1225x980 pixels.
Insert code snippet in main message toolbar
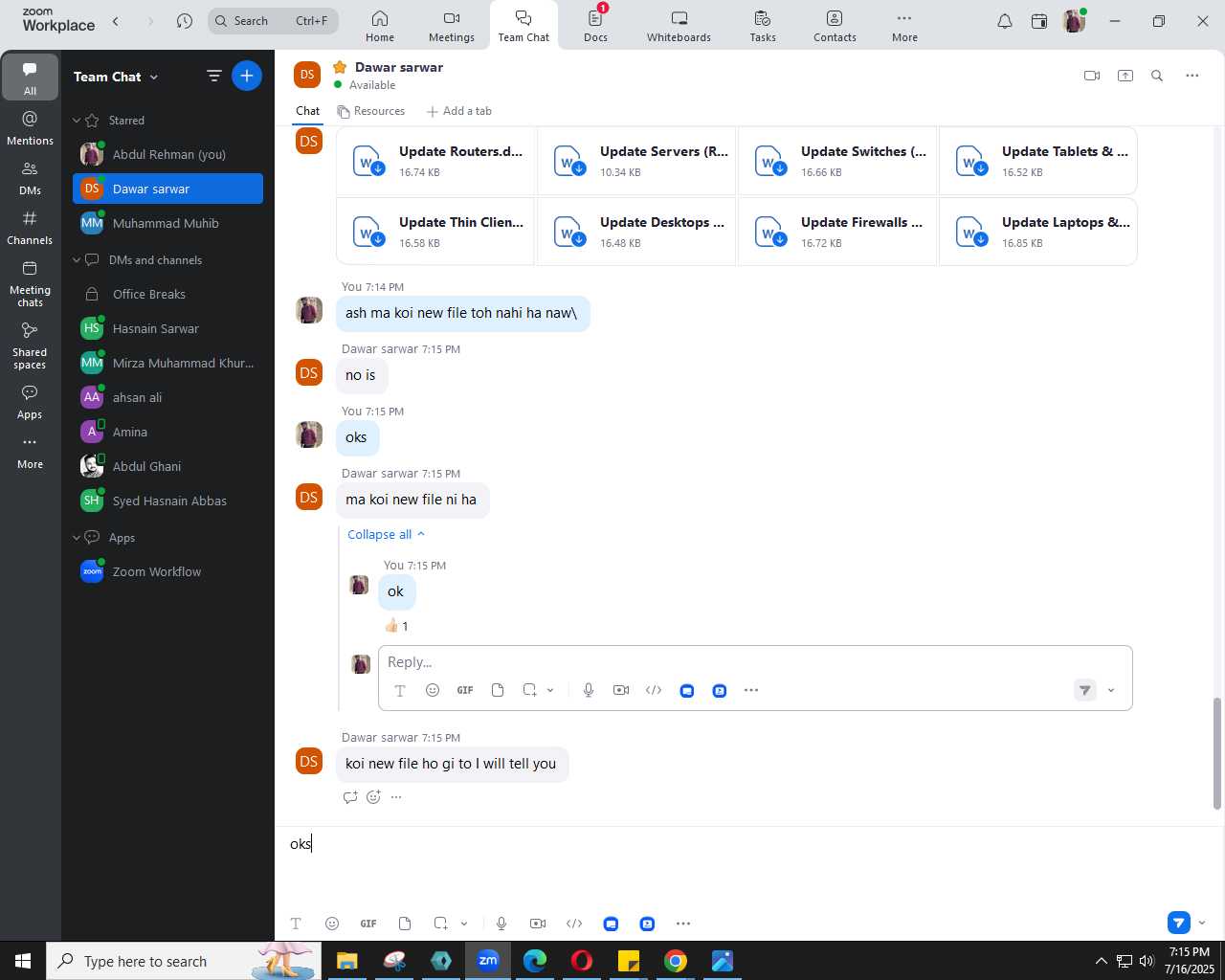pyautogui.click(x=574, y=924)
